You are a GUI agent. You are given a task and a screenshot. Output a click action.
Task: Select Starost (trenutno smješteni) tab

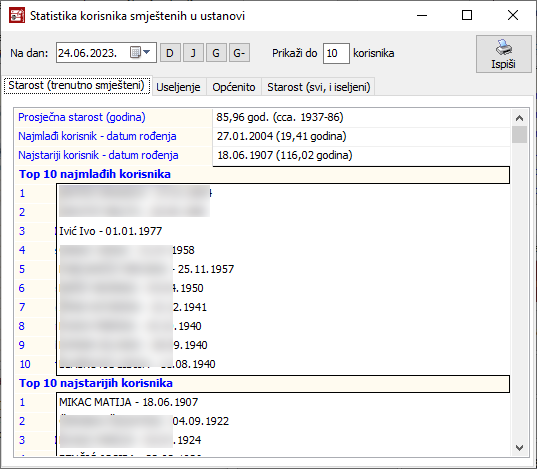click(x=76, y=85)
